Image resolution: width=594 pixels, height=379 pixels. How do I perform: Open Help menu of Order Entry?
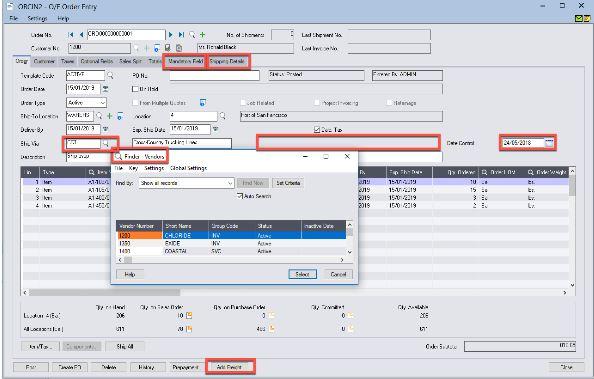tap(63, 18)
